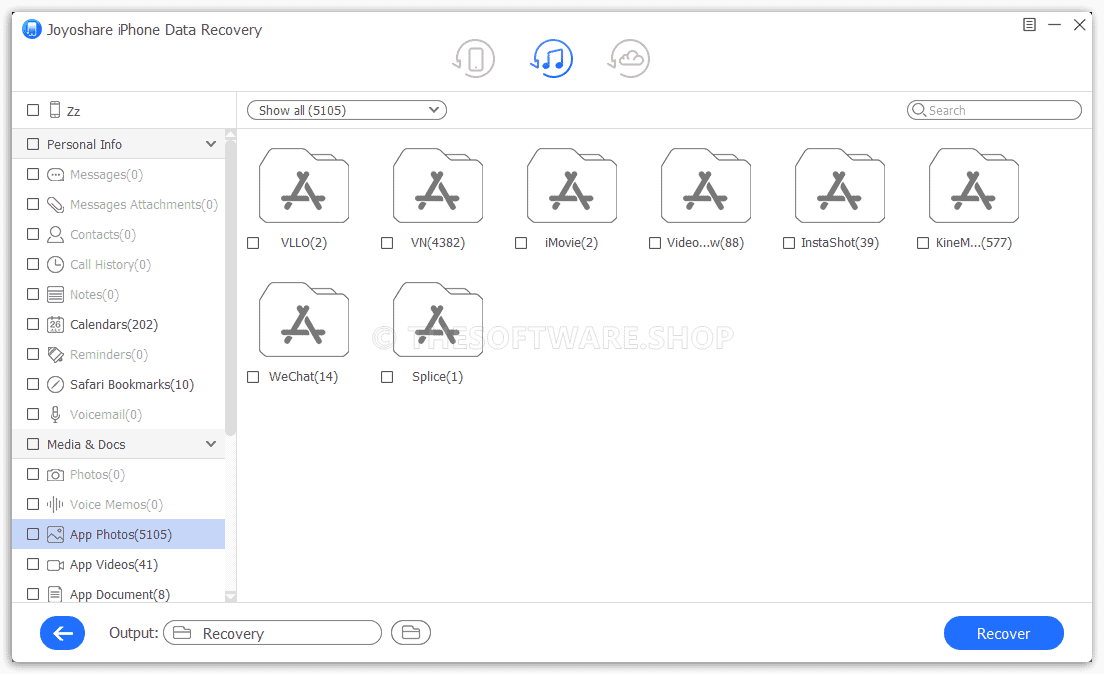1104x674 pixels.
Task: Click the InstaShot(39) label
Action: point(839,243)
